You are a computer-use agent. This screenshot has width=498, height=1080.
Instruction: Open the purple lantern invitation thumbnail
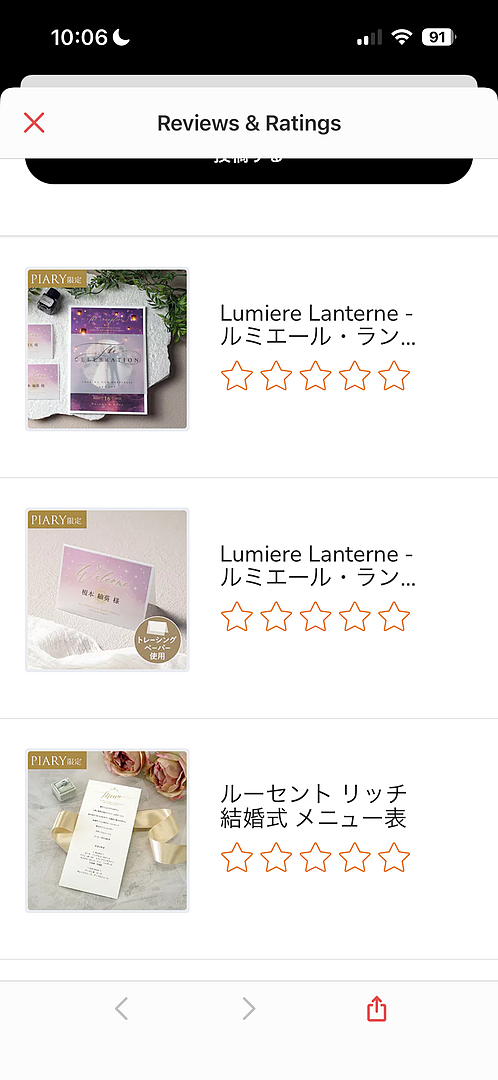[x=107, y=349]
